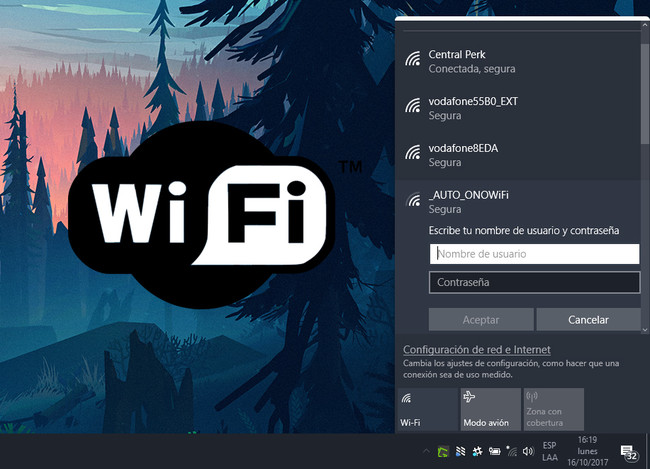Expand the hidden tray icons chevron

pyautogui.click(x=426, y=451)
